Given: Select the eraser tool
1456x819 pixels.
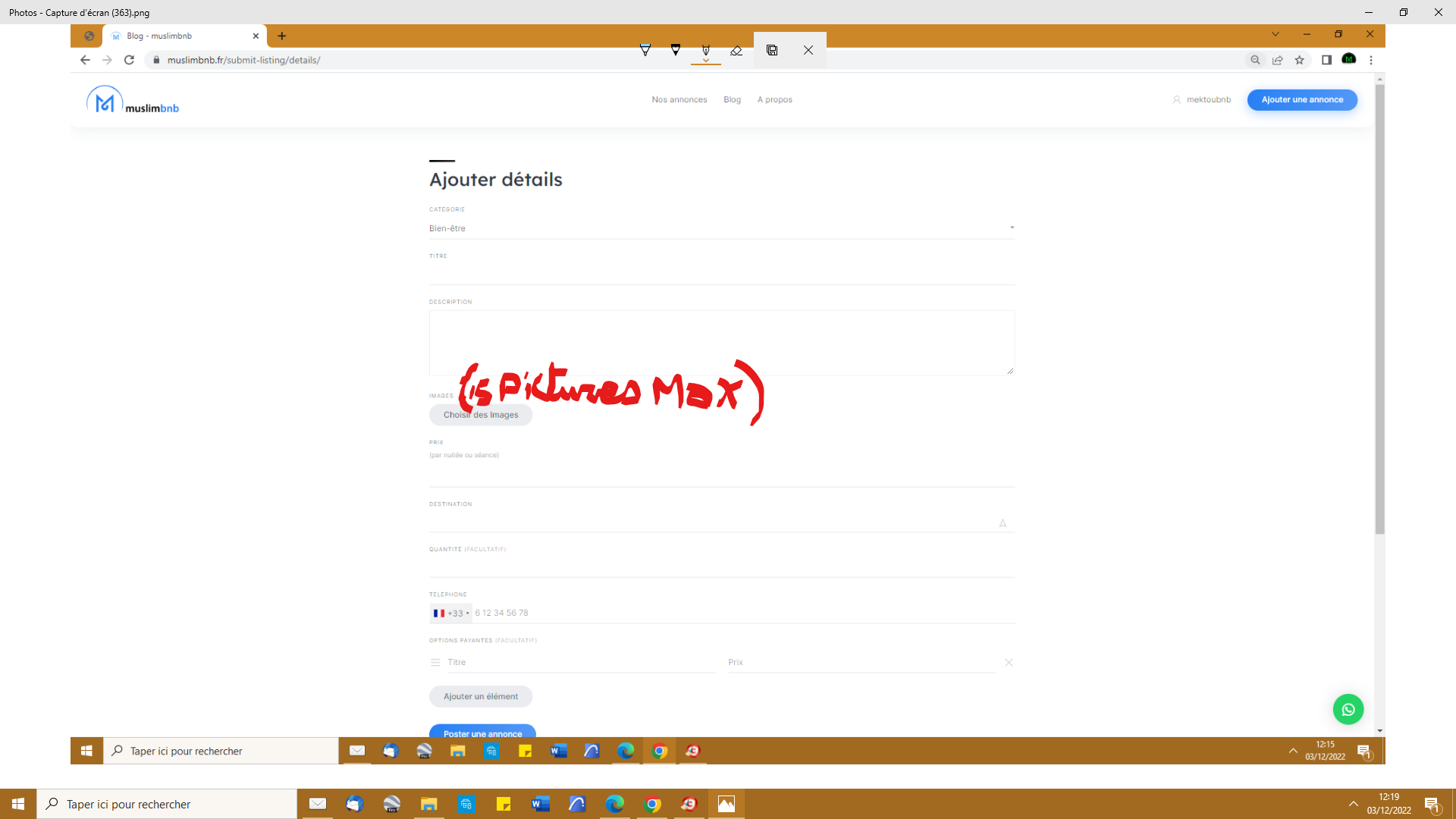Looking at the screenshot, I should point(736,50).
